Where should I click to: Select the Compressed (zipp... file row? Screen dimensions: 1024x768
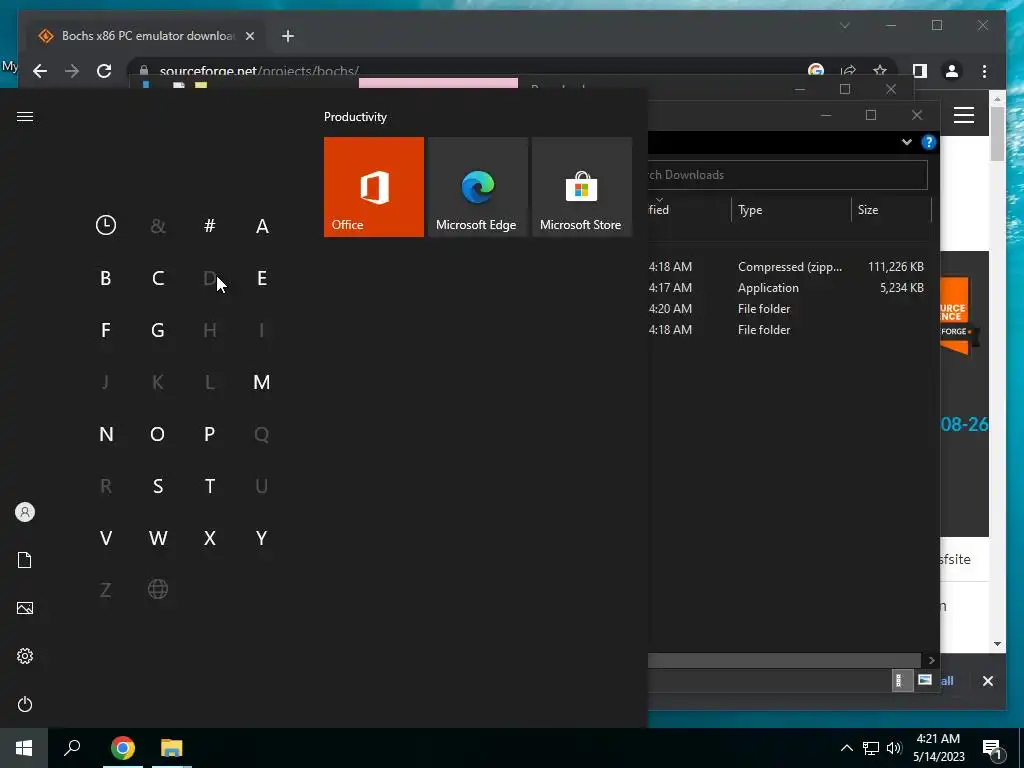coord(787,266)
